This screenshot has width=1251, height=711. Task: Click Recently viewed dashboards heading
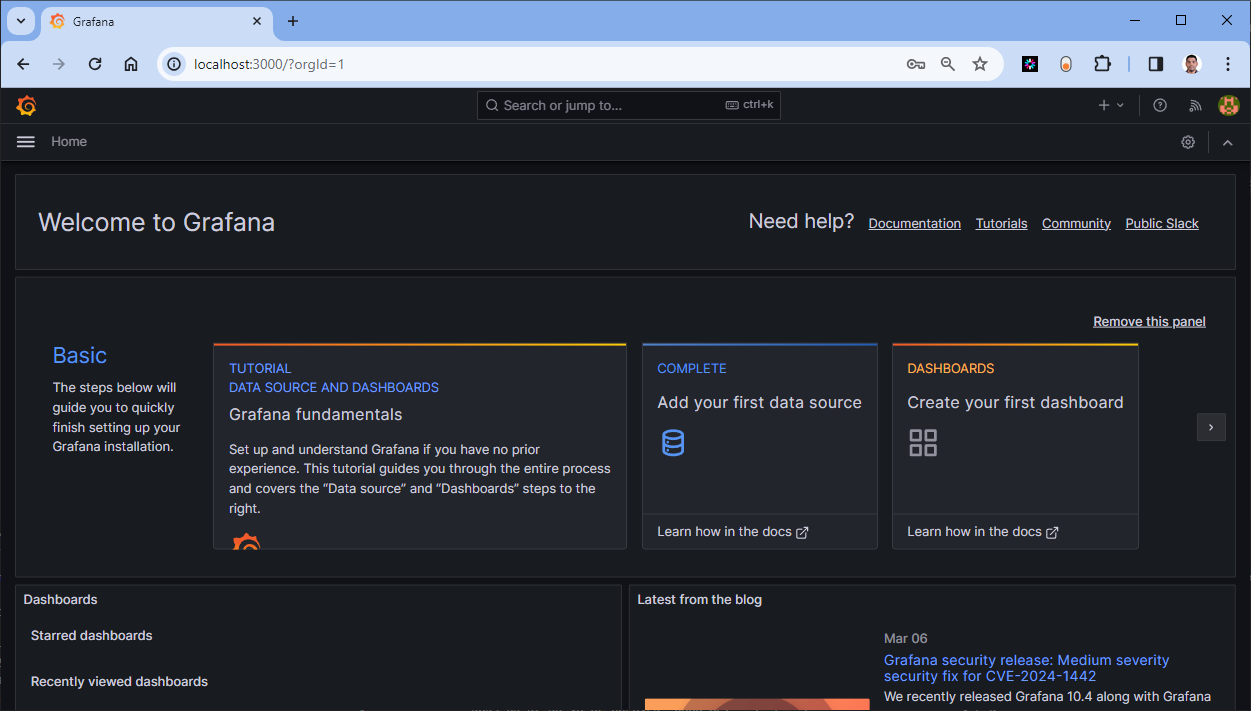coord(119,681)
